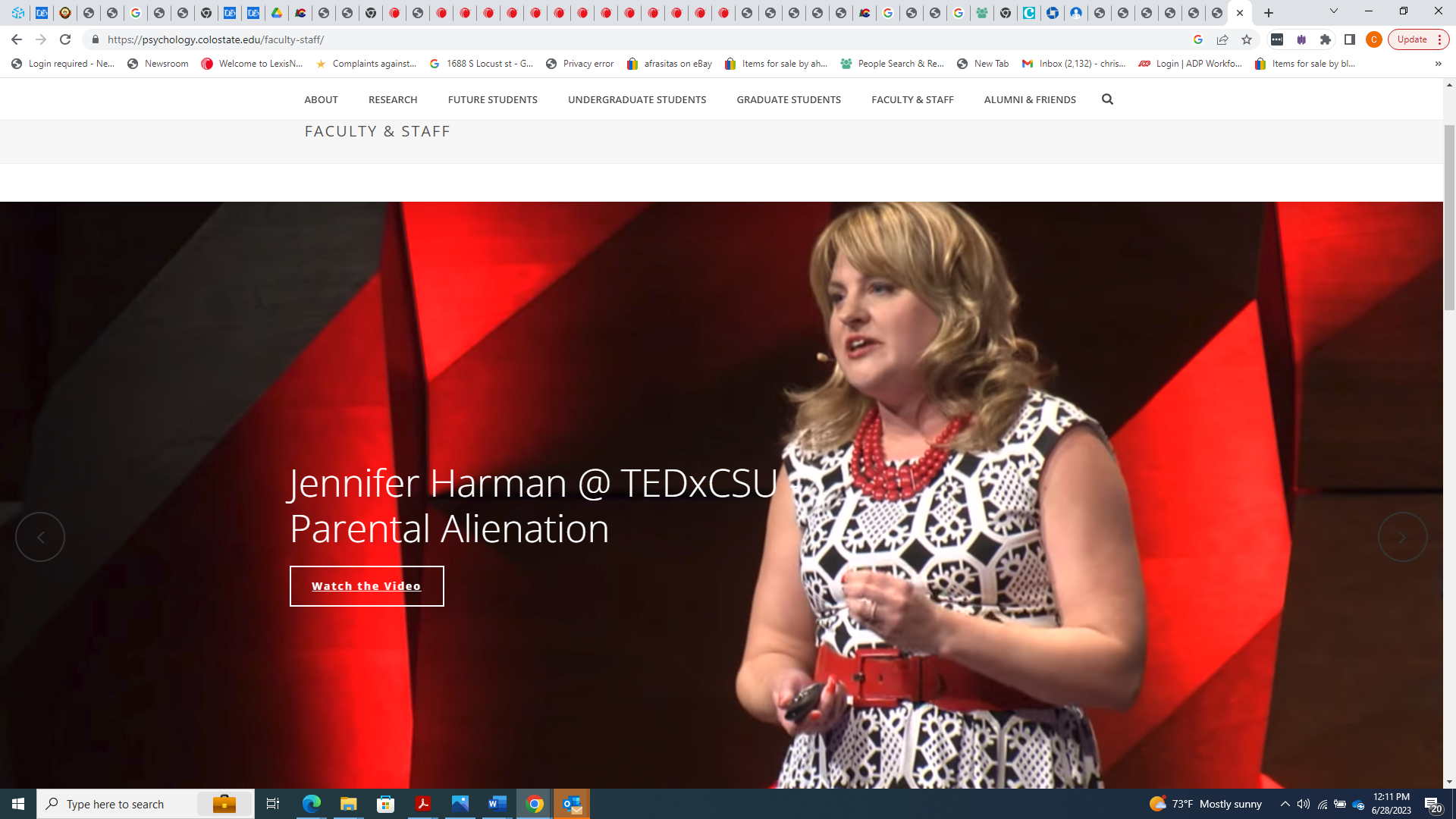1456x819 pixels.
Task: Open a new tab with the plus button
Action: pyautogui.click(x=1269, y=13)
